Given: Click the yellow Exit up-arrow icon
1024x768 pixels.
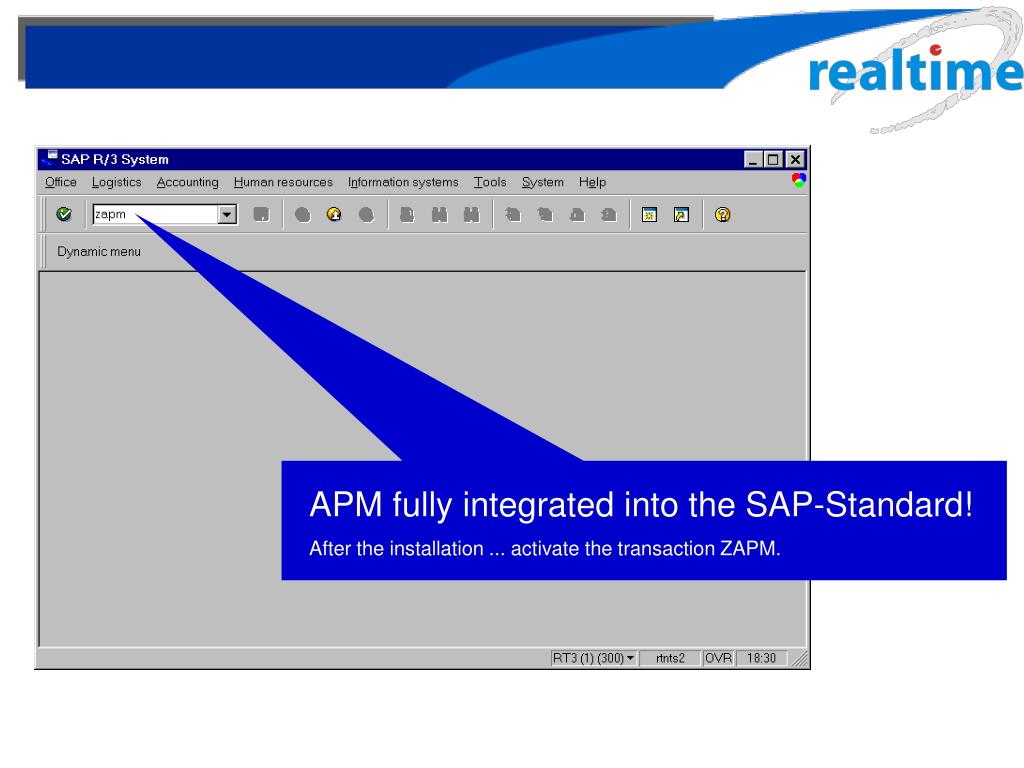Looking at the screenshot, I should pos(334,214).
